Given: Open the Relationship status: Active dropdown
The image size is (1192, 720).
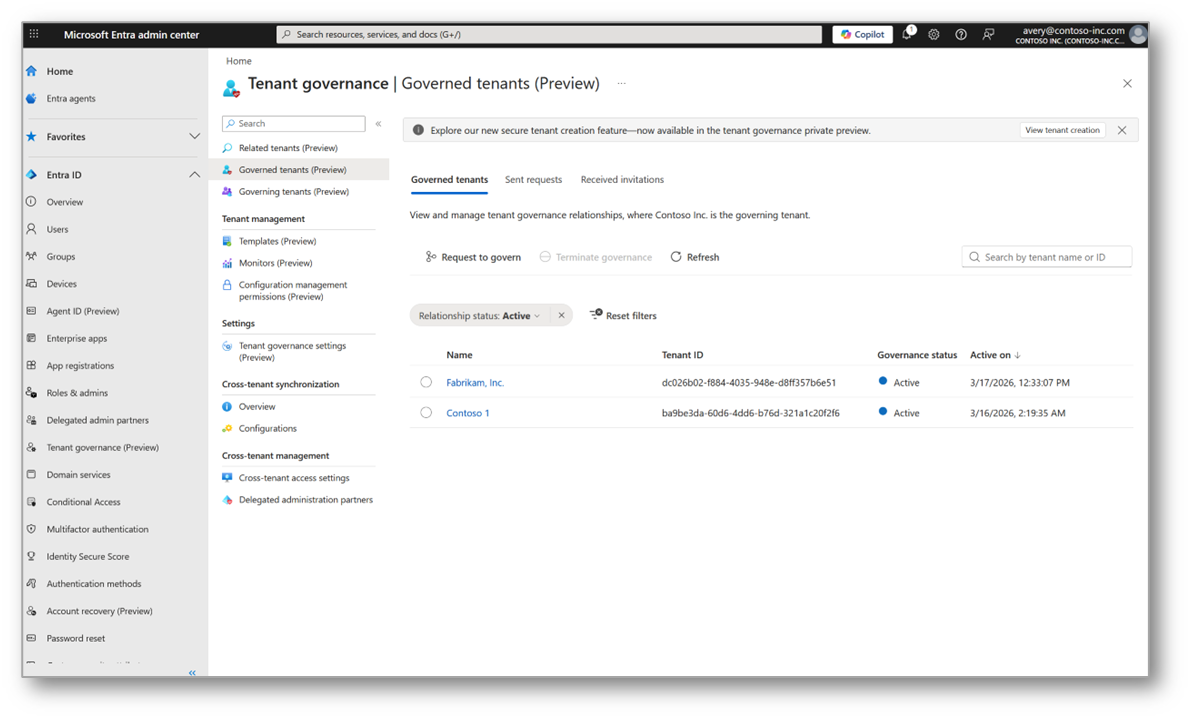Looking at the screenshot, I should (479, 316).
